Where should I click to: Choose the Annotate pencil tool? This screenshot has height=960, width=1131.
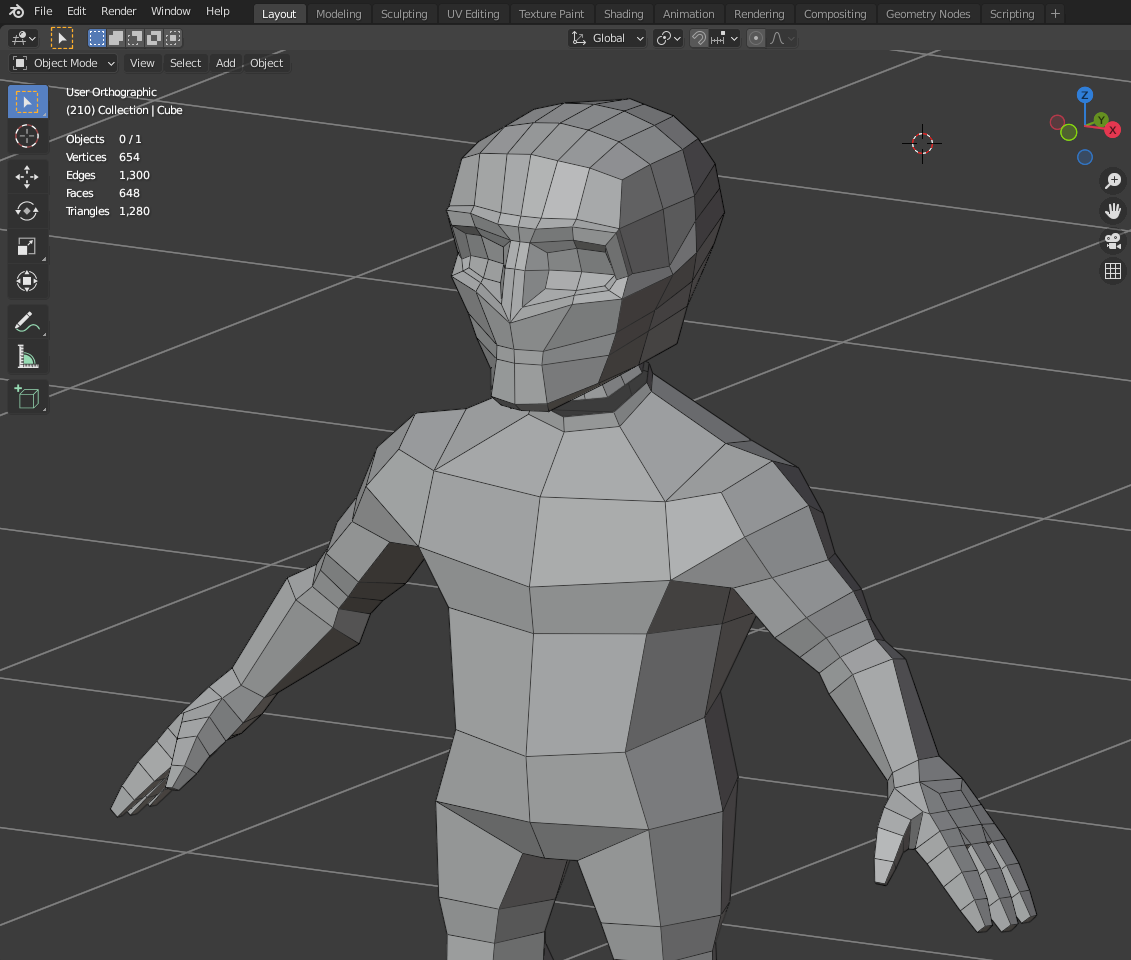pos(27,322)
